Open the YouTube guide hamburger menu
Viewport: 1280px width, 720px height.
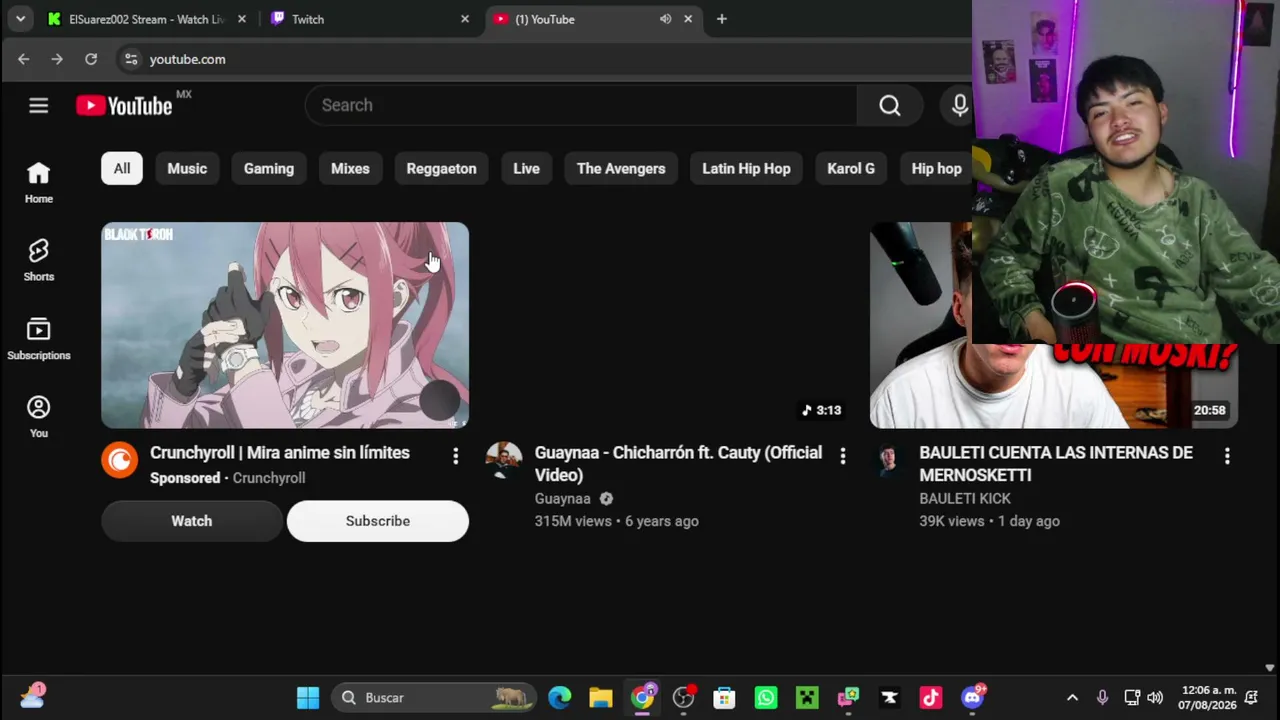pos(38,105)
